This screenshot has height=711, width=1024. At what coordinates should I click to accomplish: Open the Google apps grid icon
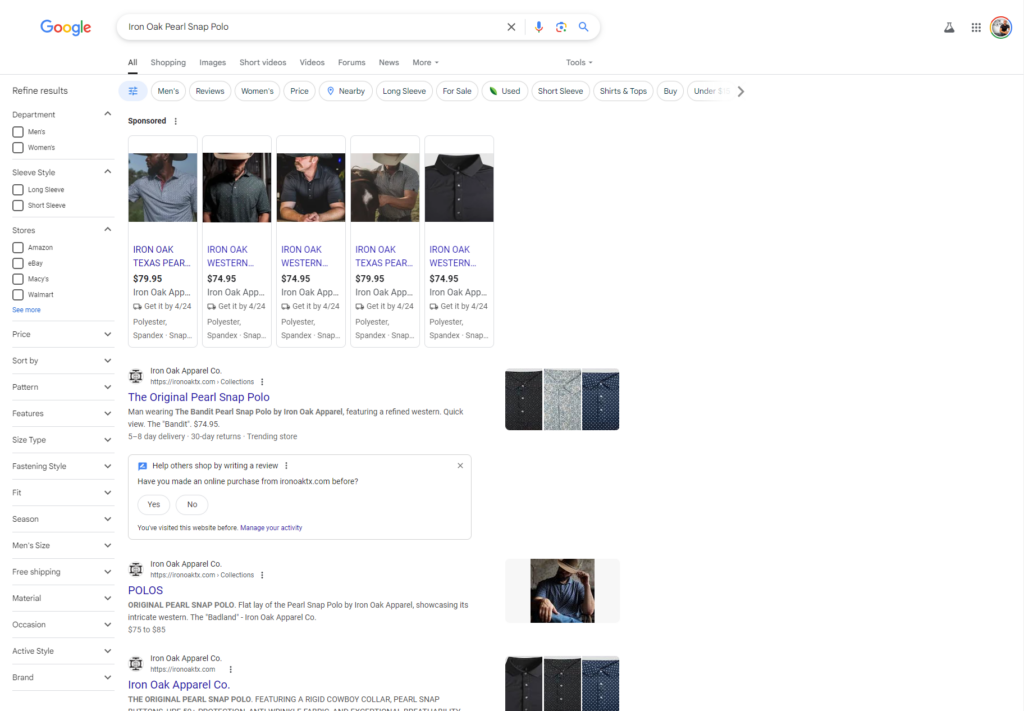[x=976, y=27]
